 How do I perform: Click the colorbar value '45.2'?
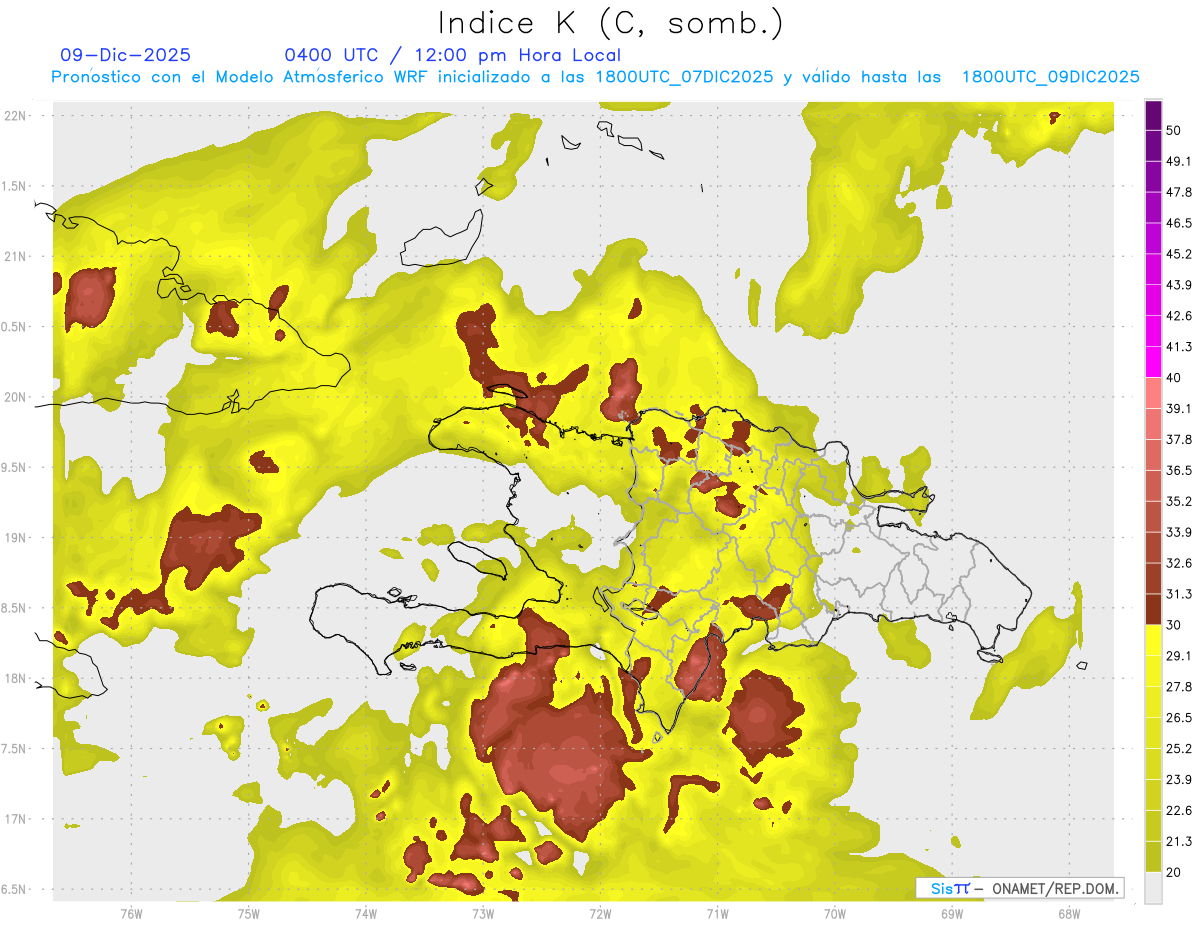pos(1179,254)
